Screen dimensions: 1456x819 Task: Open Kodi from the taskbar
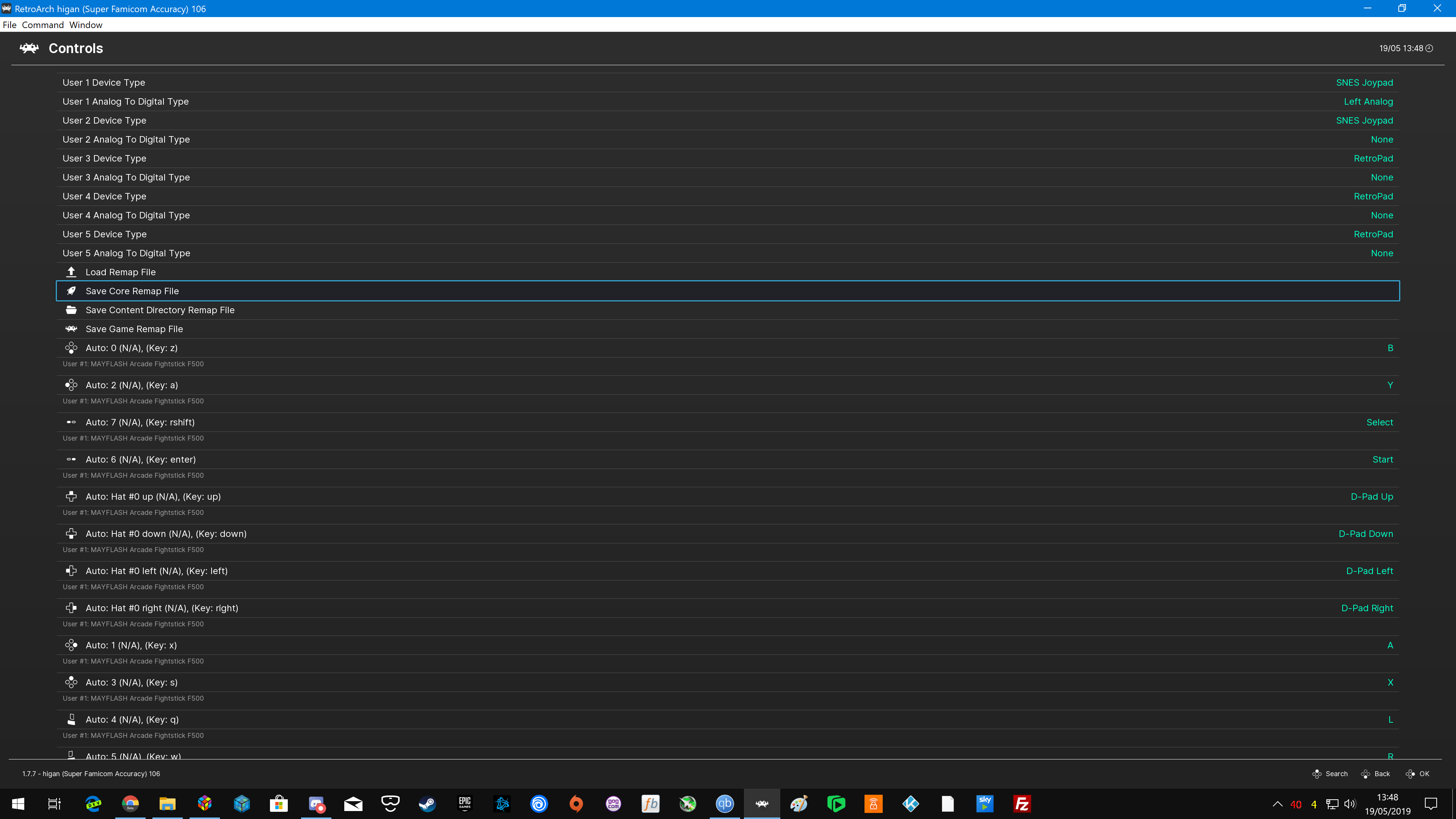910,804
